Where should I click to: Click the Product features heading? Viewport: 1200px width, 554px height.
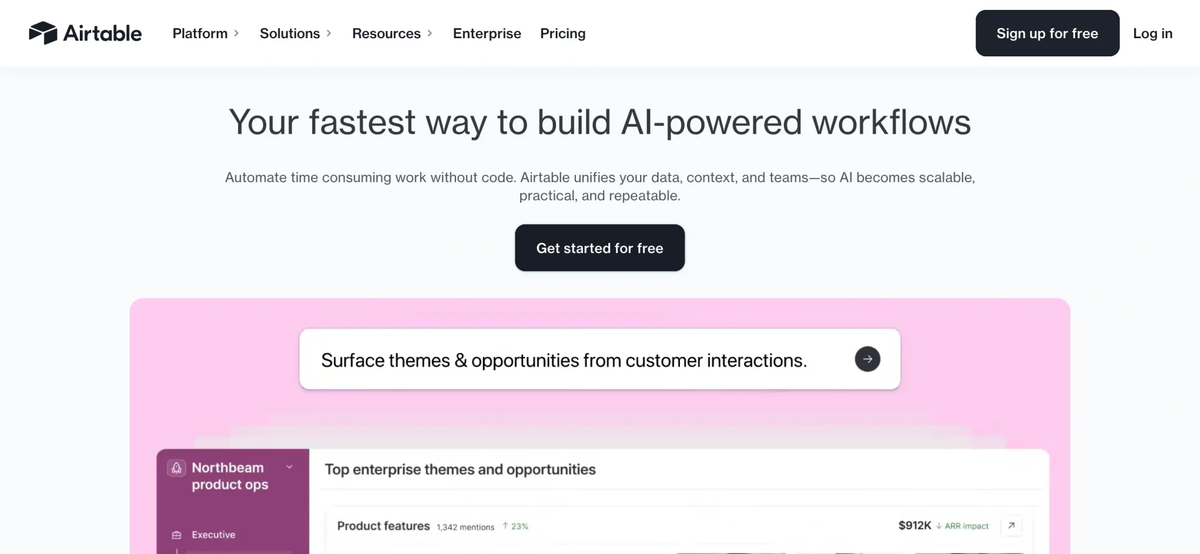pyautogui.click(x=383, y=525)
